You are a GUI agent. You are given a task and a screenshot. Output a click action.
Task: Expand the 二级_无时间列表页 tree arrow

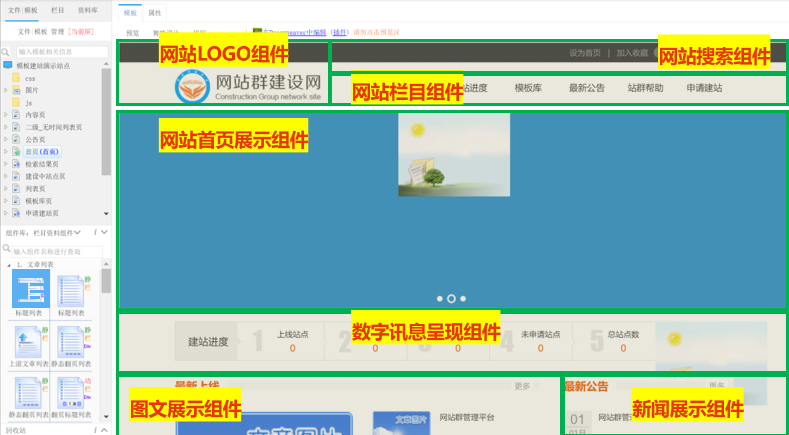(x=6, y=127)
